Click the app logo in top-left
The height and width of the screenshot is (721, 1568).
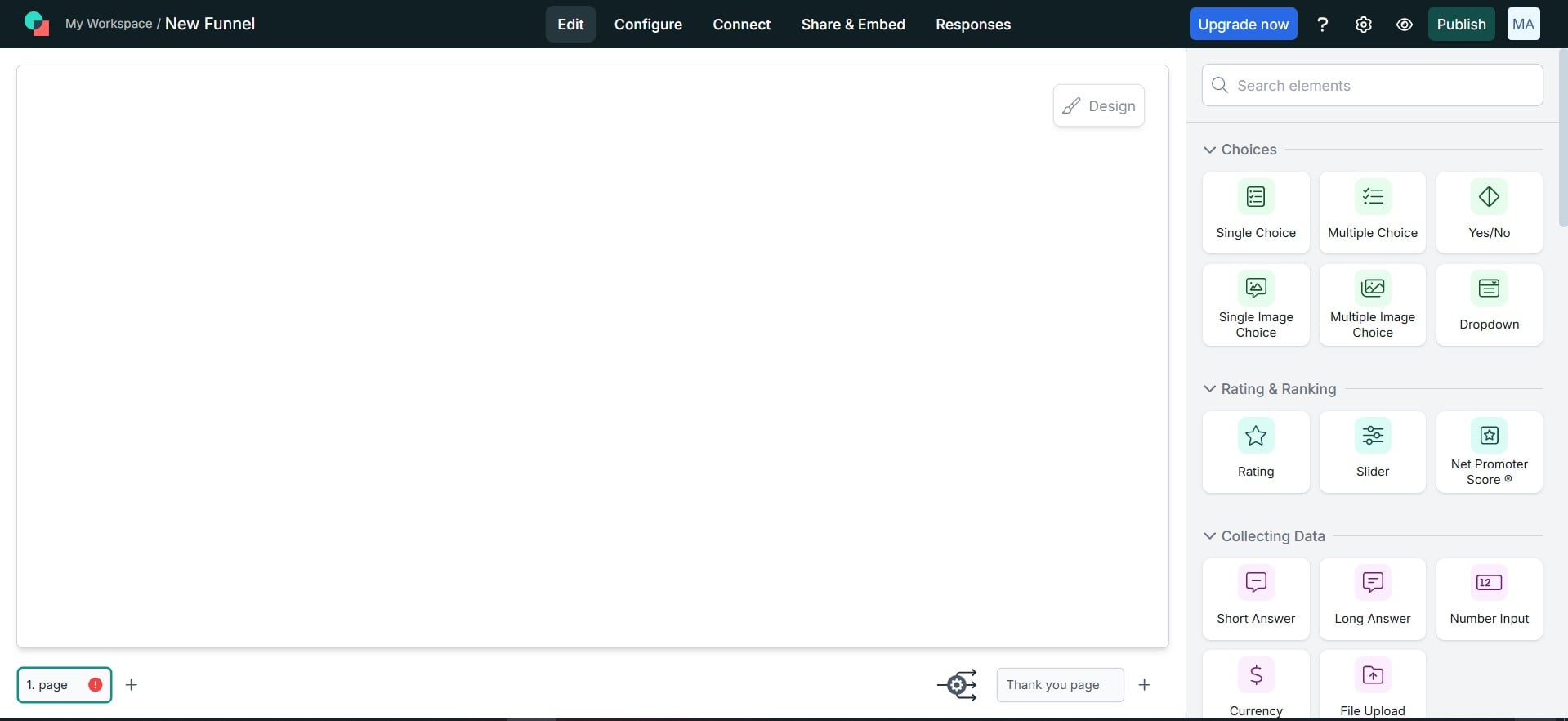pos(37,24)
